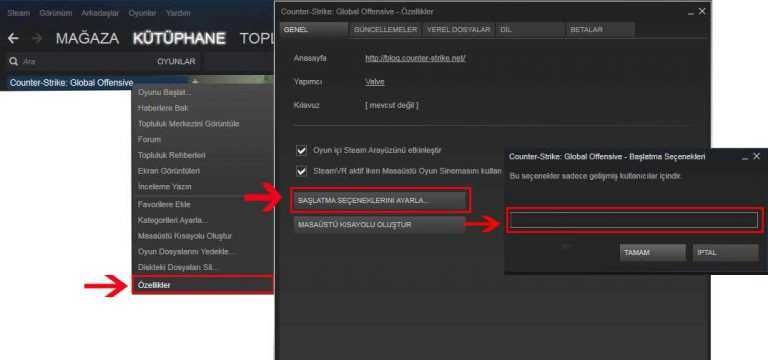
Task: Toggle Oyun içi Steam Arayüzünü etkinleştir checkbox
Action: pyautogui.click(x=301, y=150)
